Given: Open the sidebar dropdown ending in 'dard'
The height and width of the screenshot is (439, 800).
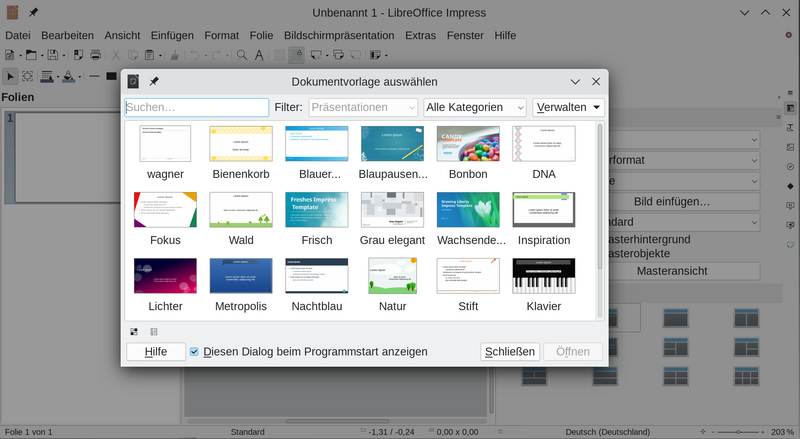Looking at the screenshot, I should [x=684, y=222].
